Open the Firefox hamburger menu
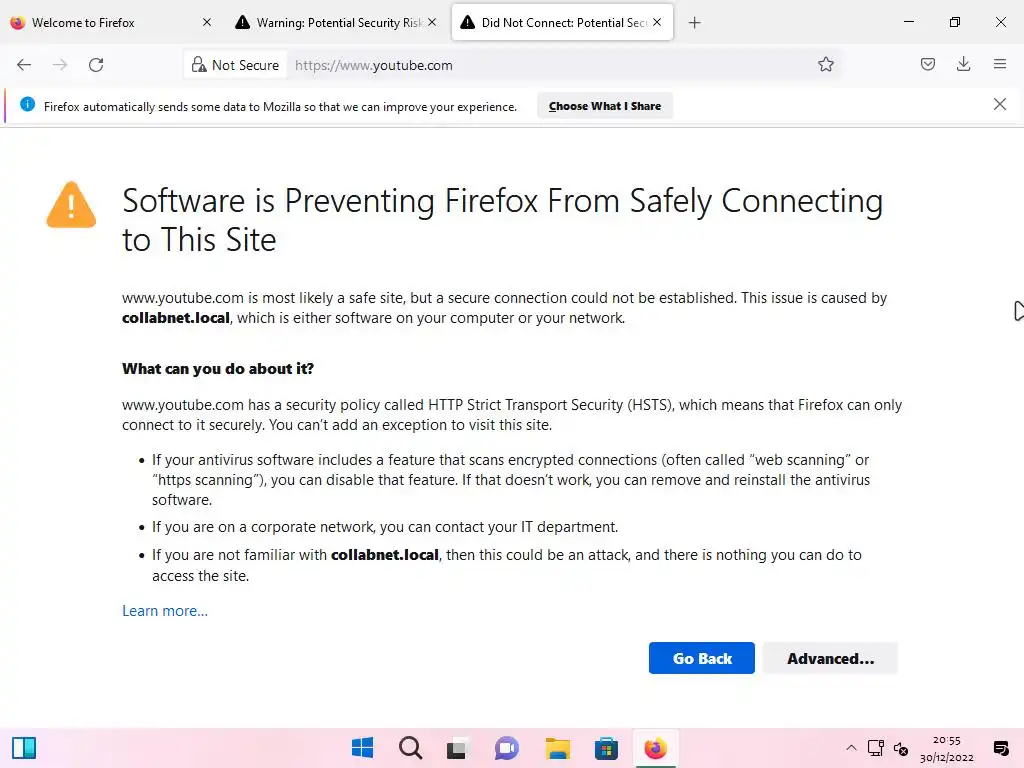 pos(999,65)
